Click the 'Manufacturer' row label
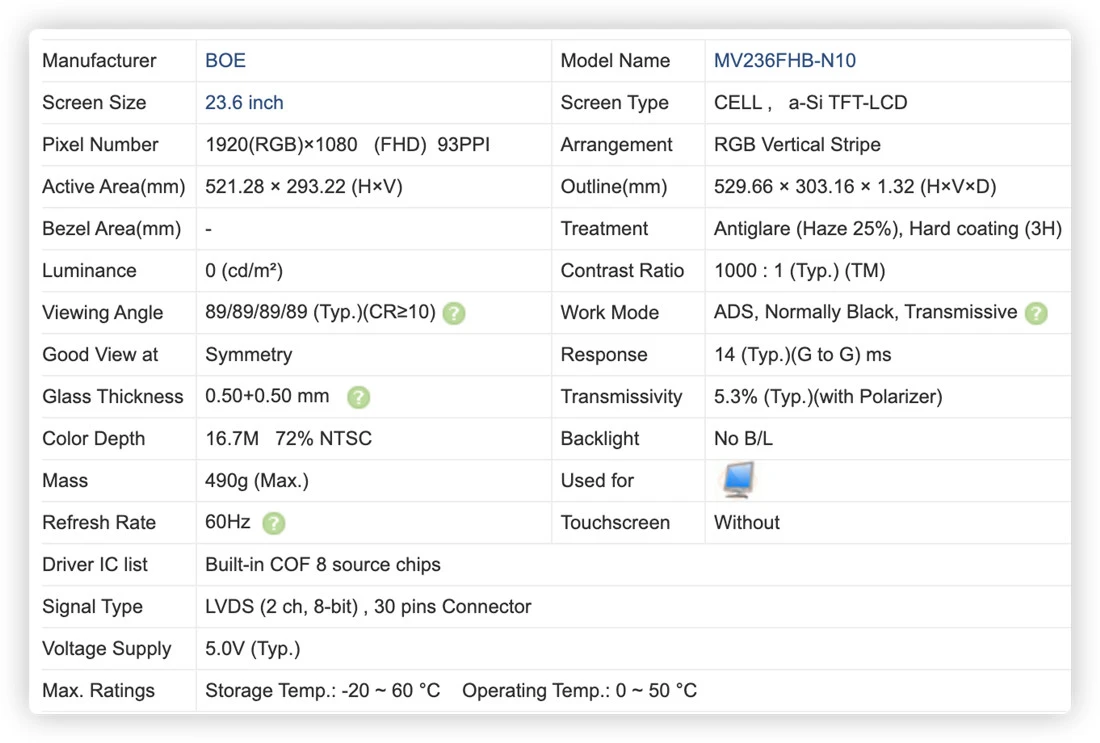The width and height of the screenshot is (1100, 743). 99,60
